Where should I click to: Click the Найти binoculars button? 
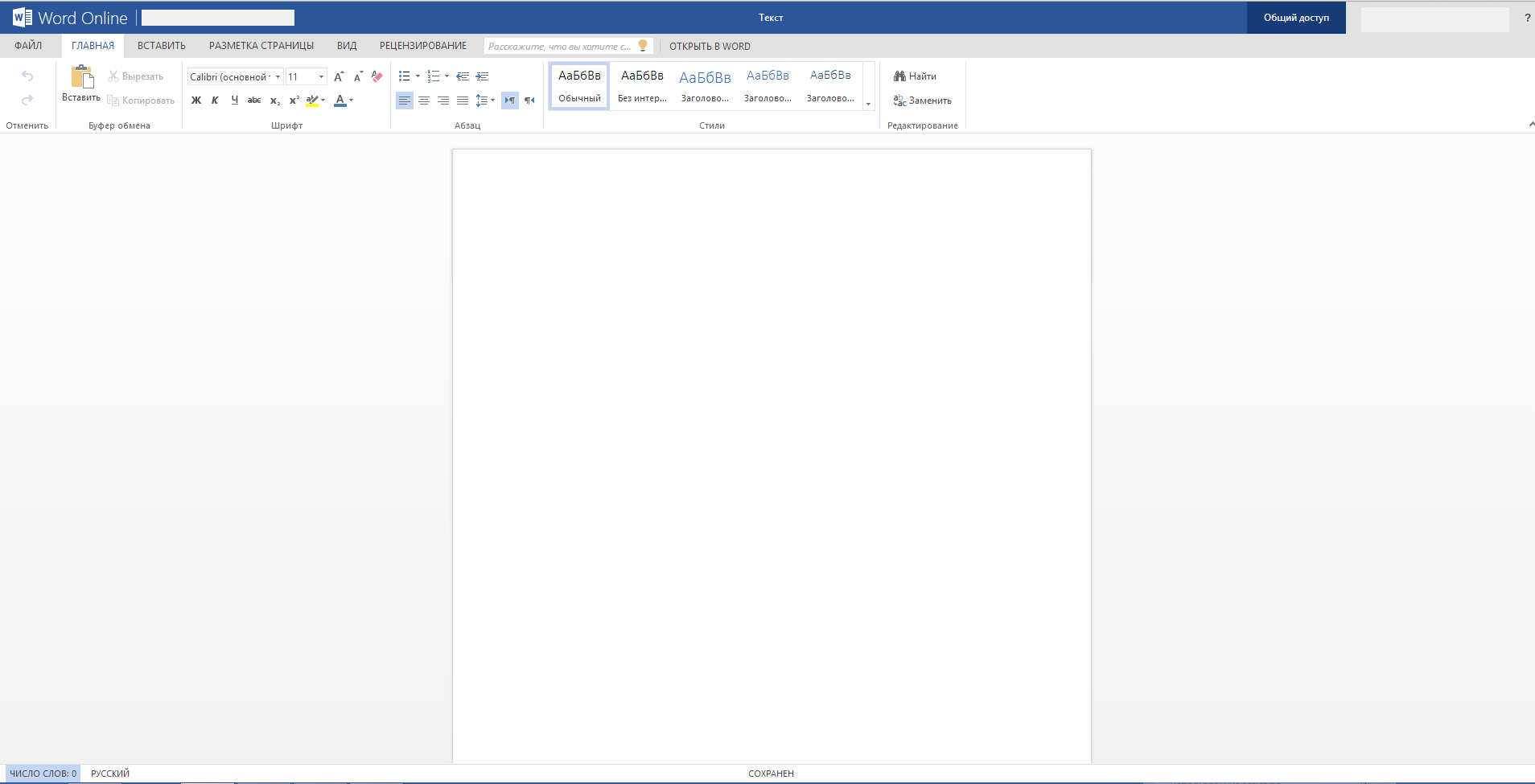[x=915, y=76]
